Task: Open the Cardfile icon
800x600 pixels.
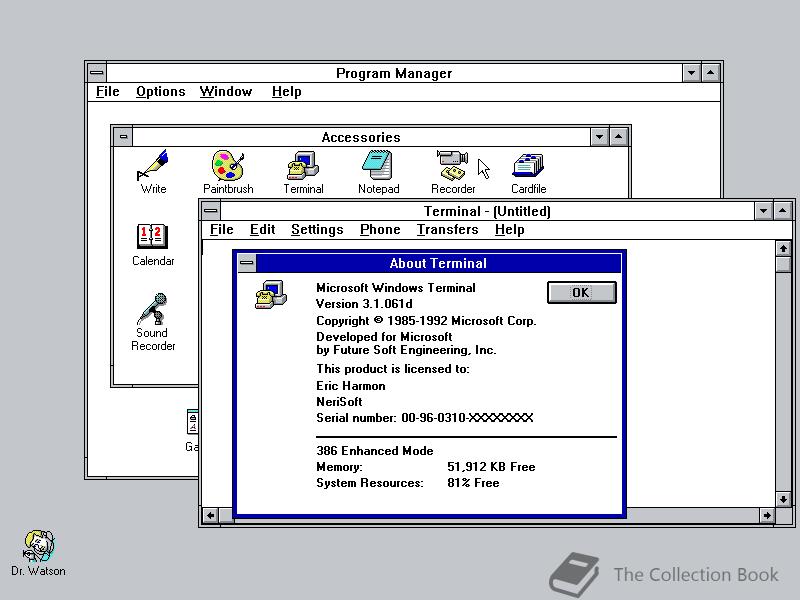Action: coord(528,171)
